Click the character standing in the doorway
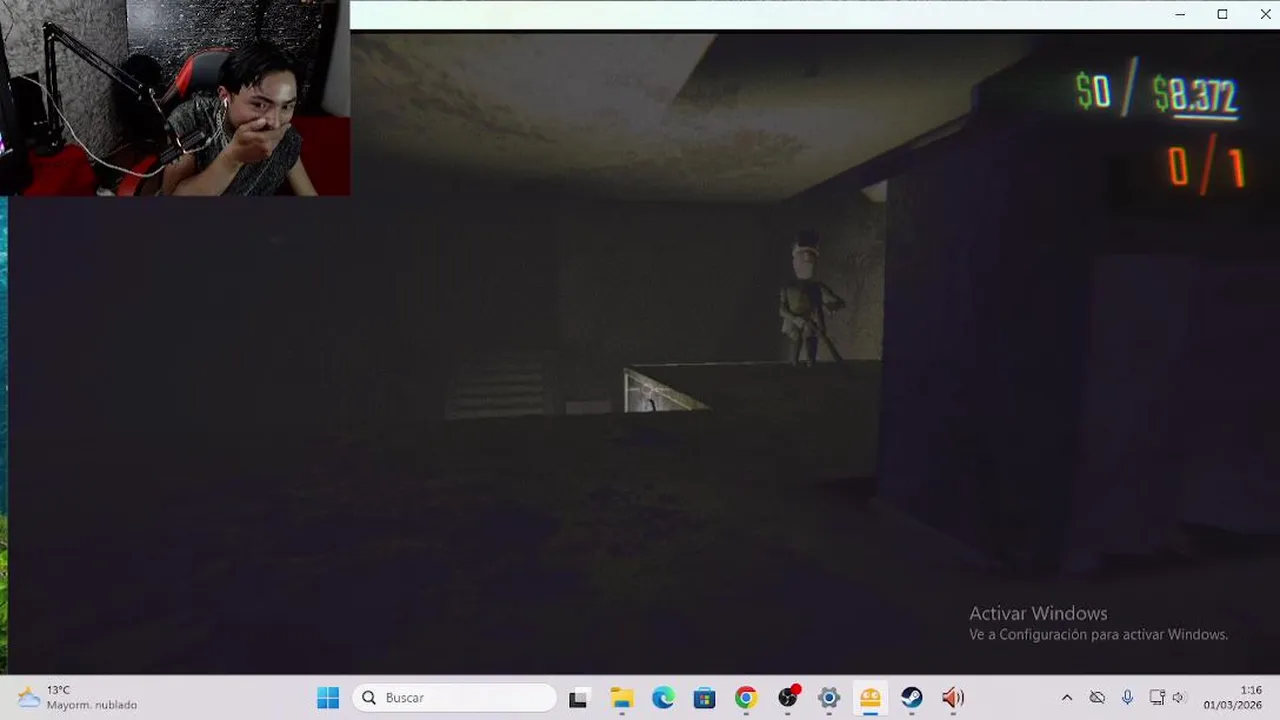 [812, 300]
